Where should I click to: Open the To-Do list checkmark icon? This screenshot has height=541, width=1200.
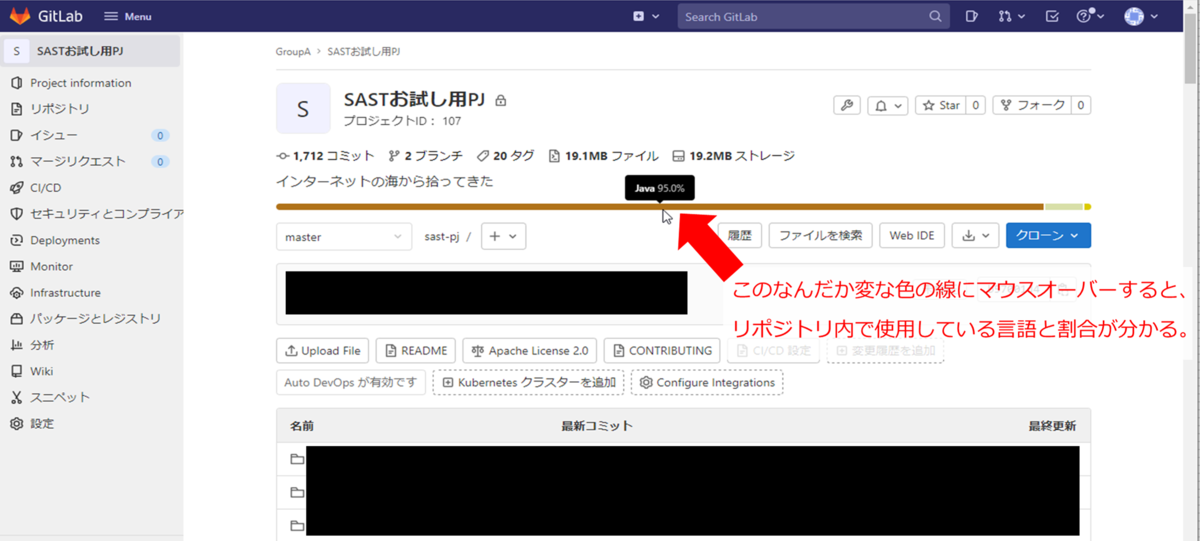pyautogui.click(x=1052, y=17)
